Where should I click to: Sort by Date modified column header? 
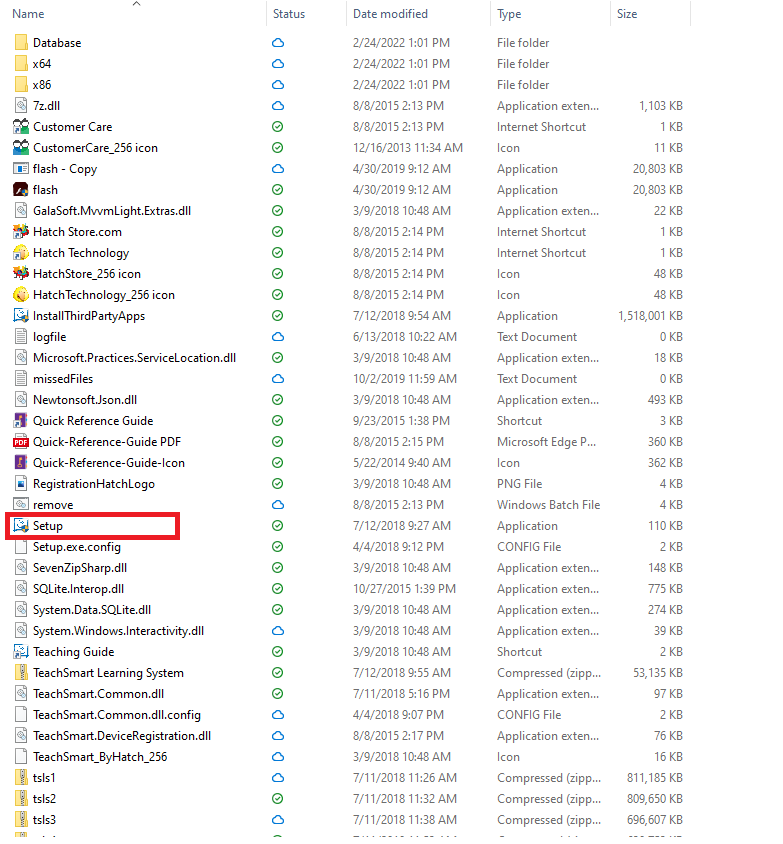pyautogui.click(x=390, y=14)
